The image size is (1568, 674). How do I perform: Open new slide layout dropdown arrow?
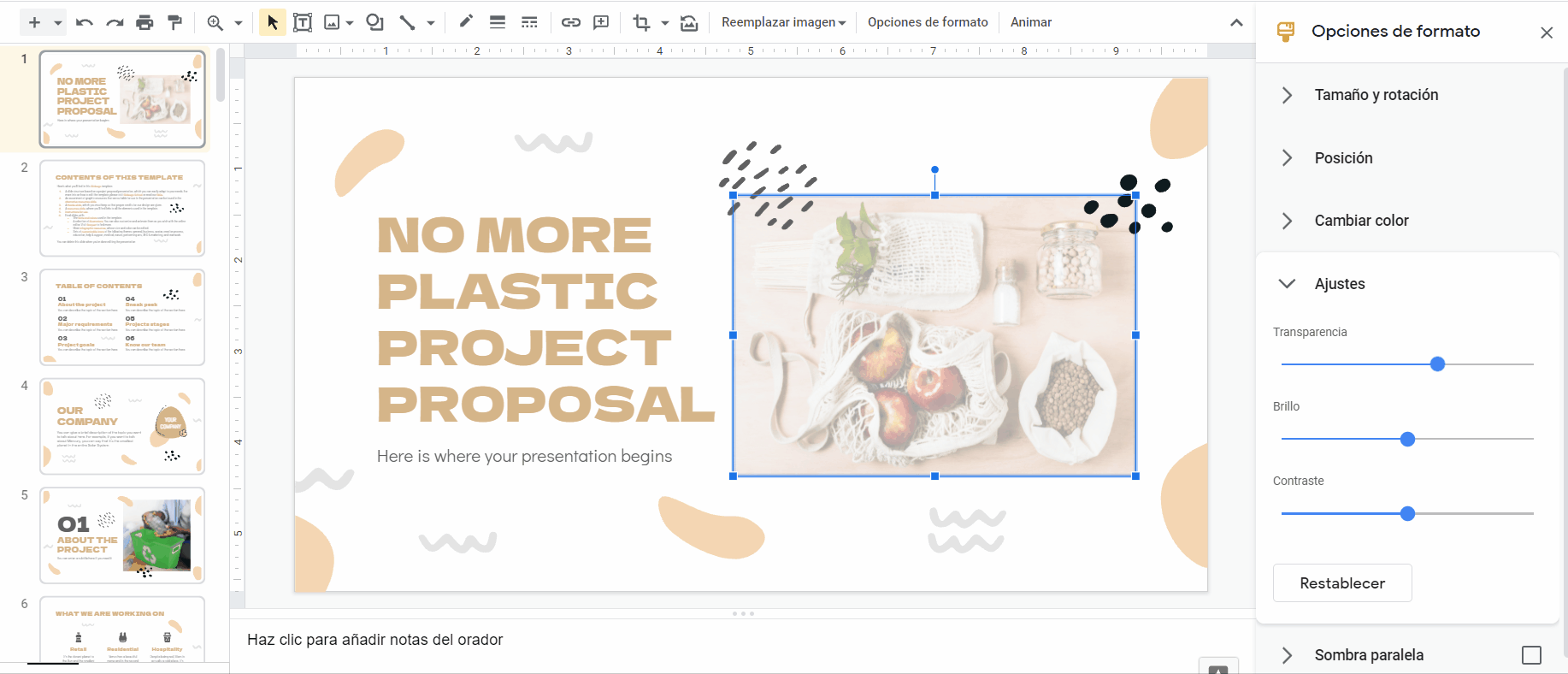coord(58,23)
